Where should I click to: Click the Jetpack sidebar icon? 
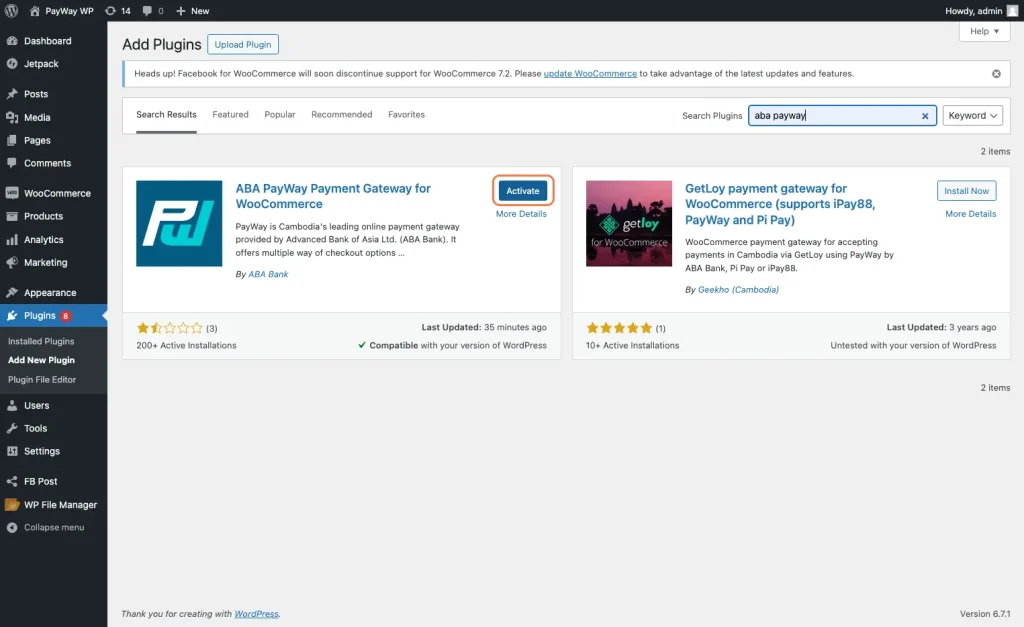pyautogui.click(x=40, y=63)
